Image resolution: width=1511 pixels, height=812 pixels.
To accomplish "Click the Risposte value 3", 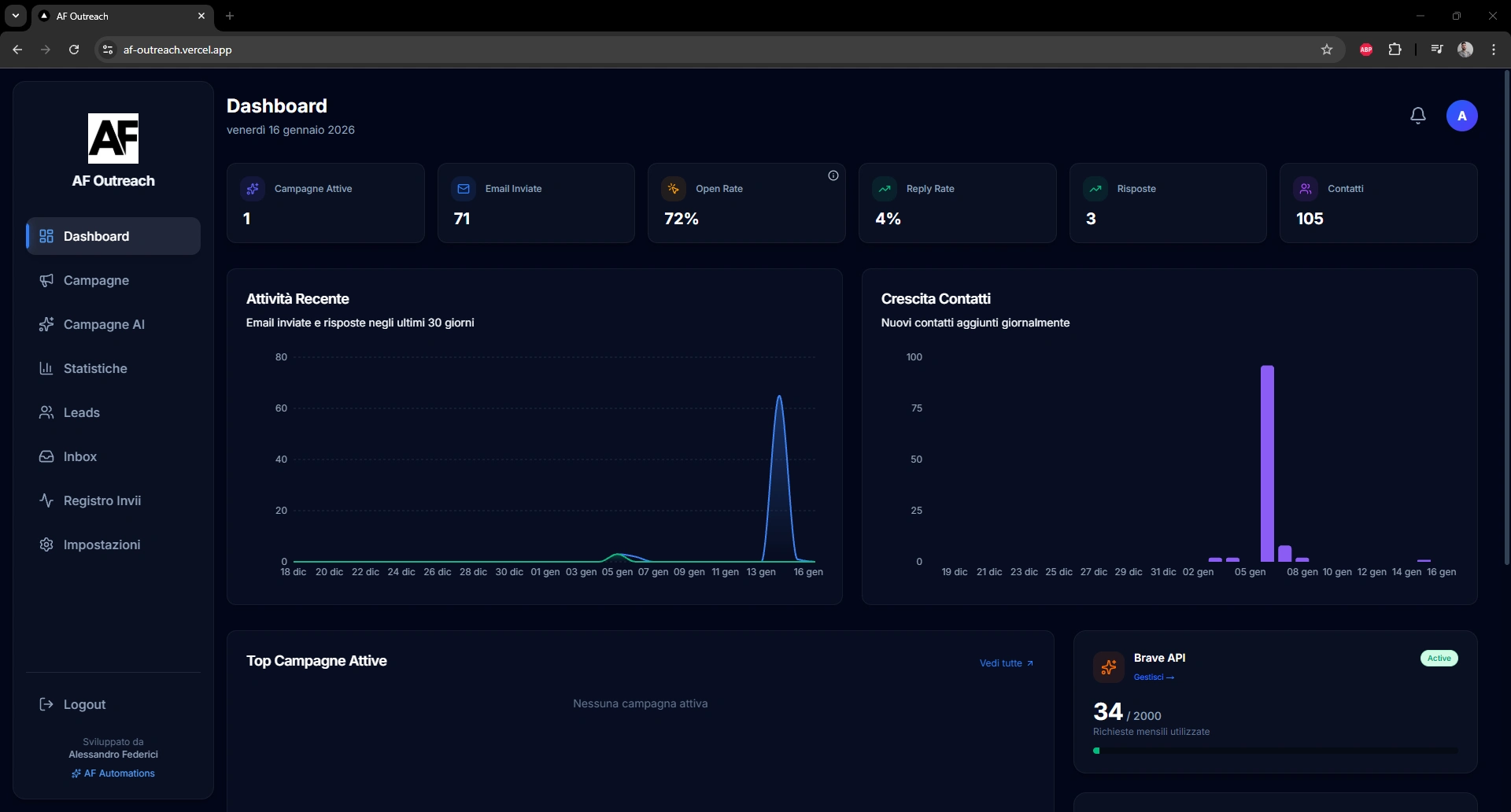I will [x=1091, y=219].
